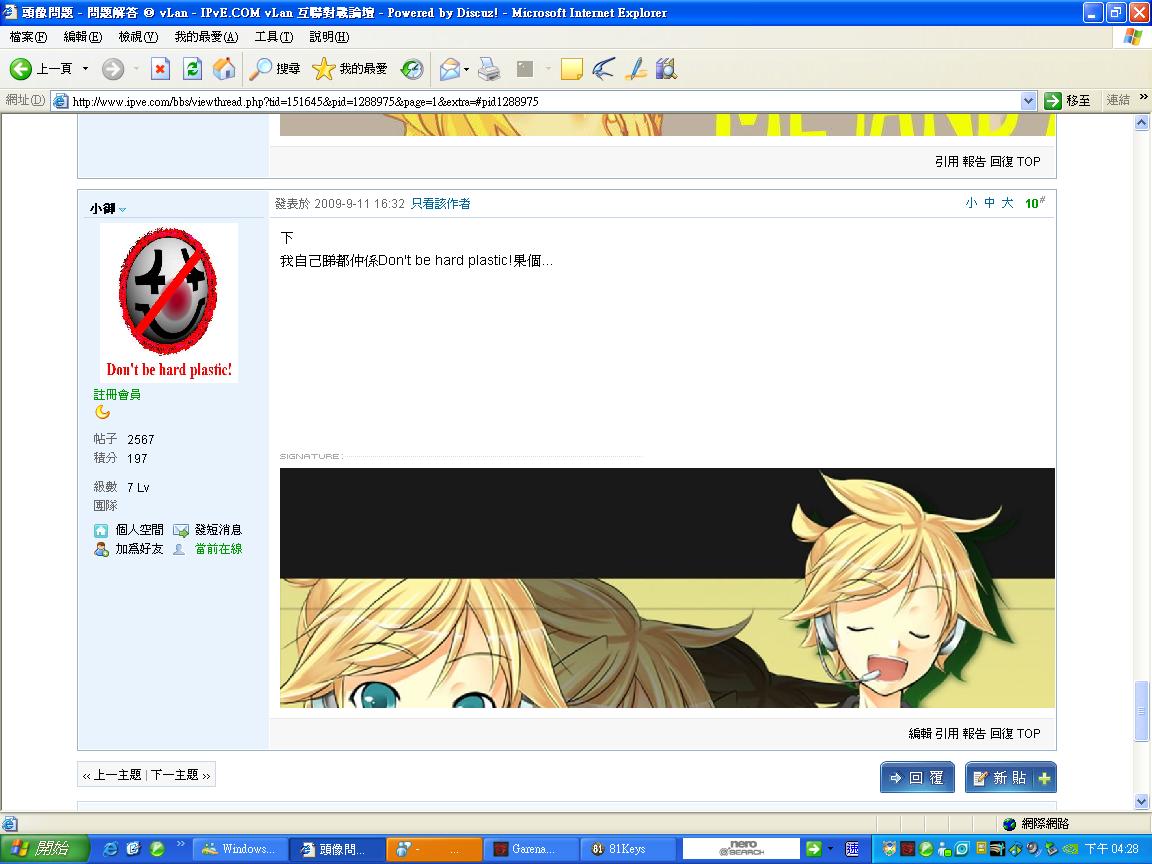Click the greyed Forward arrow icon
Image resolution: width=1152 pixels, height=864 pixels.
[112, 69]
